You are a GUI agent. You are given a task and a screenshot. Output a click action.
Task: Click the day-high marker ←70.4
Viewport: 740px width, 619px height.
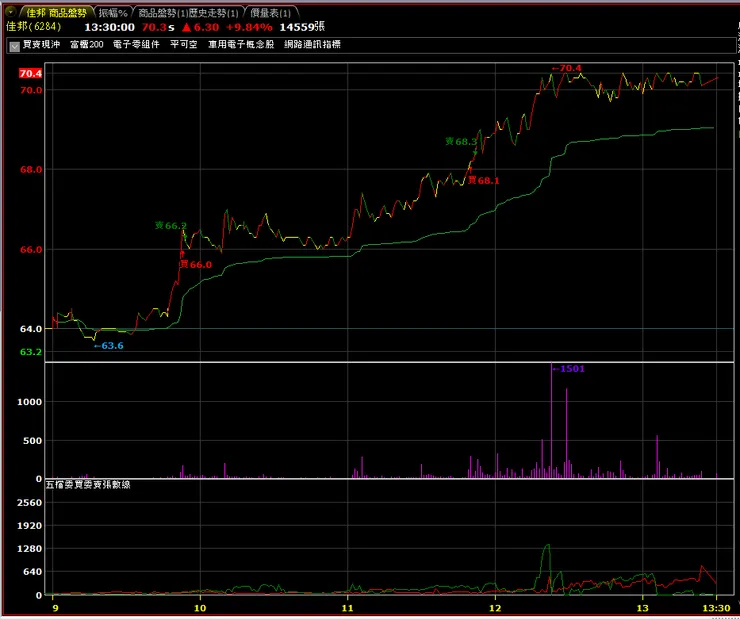click(x=566, y=68)
